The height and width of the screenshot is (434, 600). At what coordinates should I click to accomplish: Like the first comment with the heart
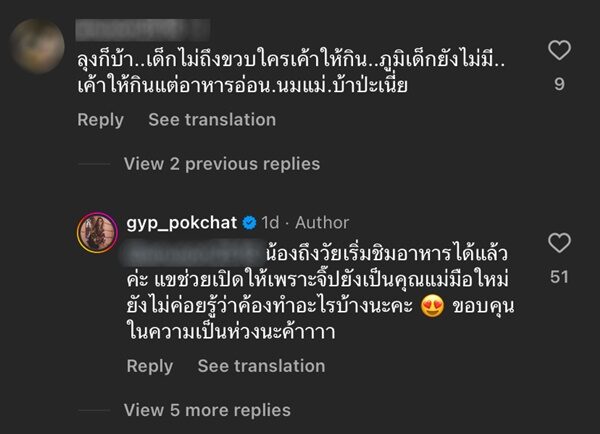click(x=560, y=49)
